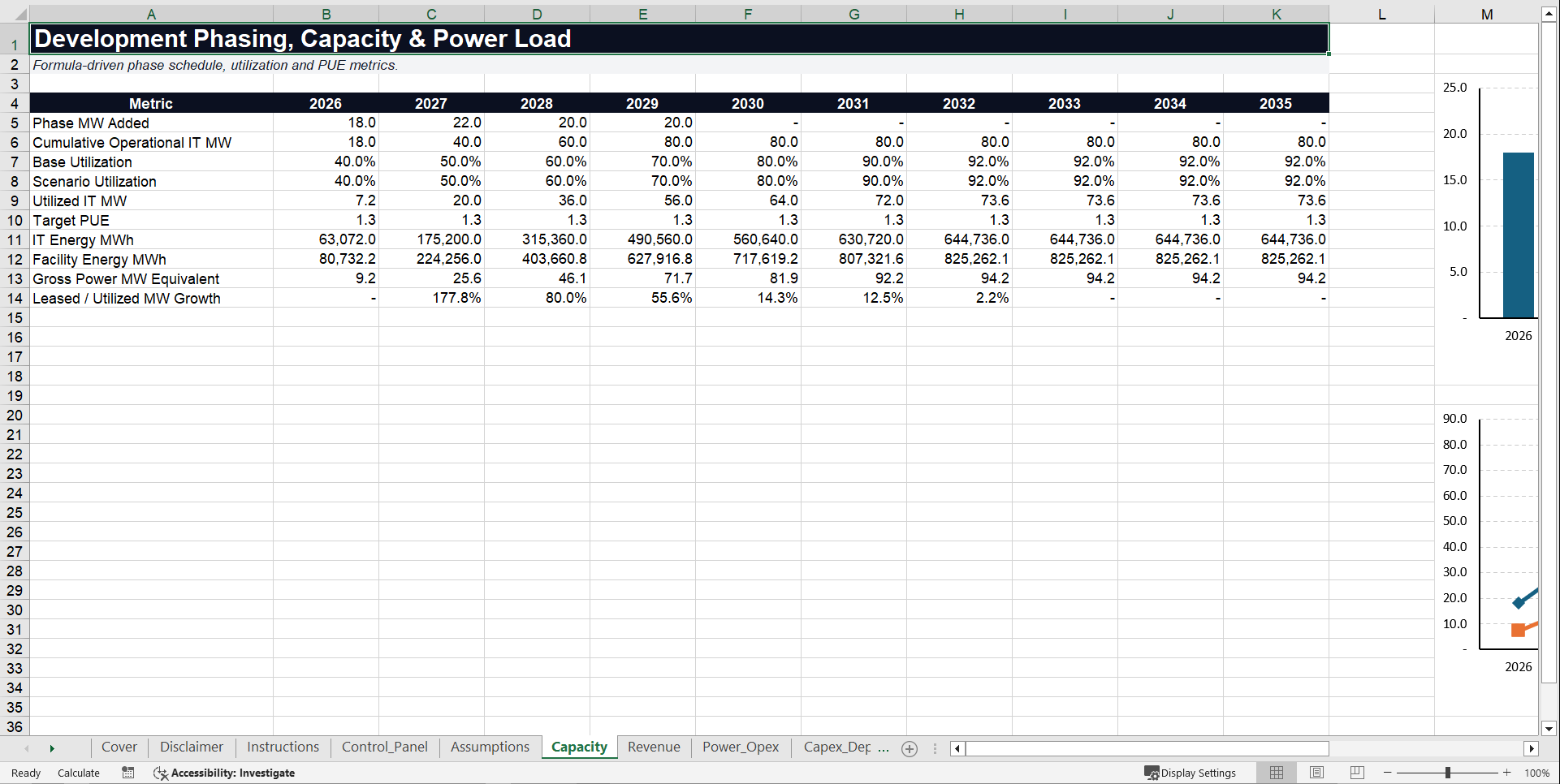Select the formula-driven subtitle cell

point(679,65)
